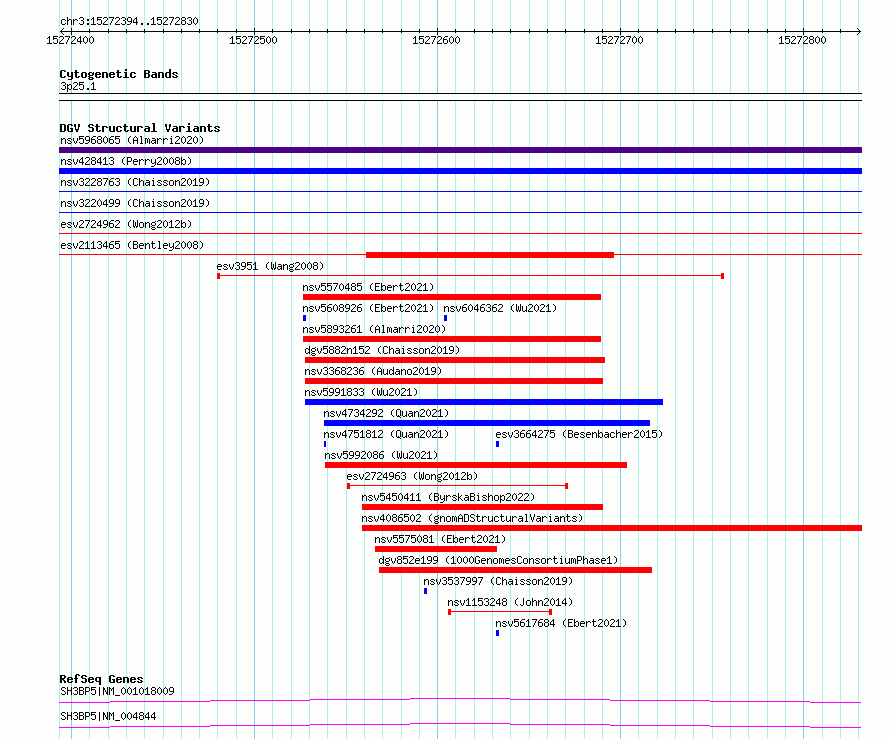This screenshot has height=739, width=890.
Task: Click ruler tick labeled 15272700
Action: tap(619, 40)
